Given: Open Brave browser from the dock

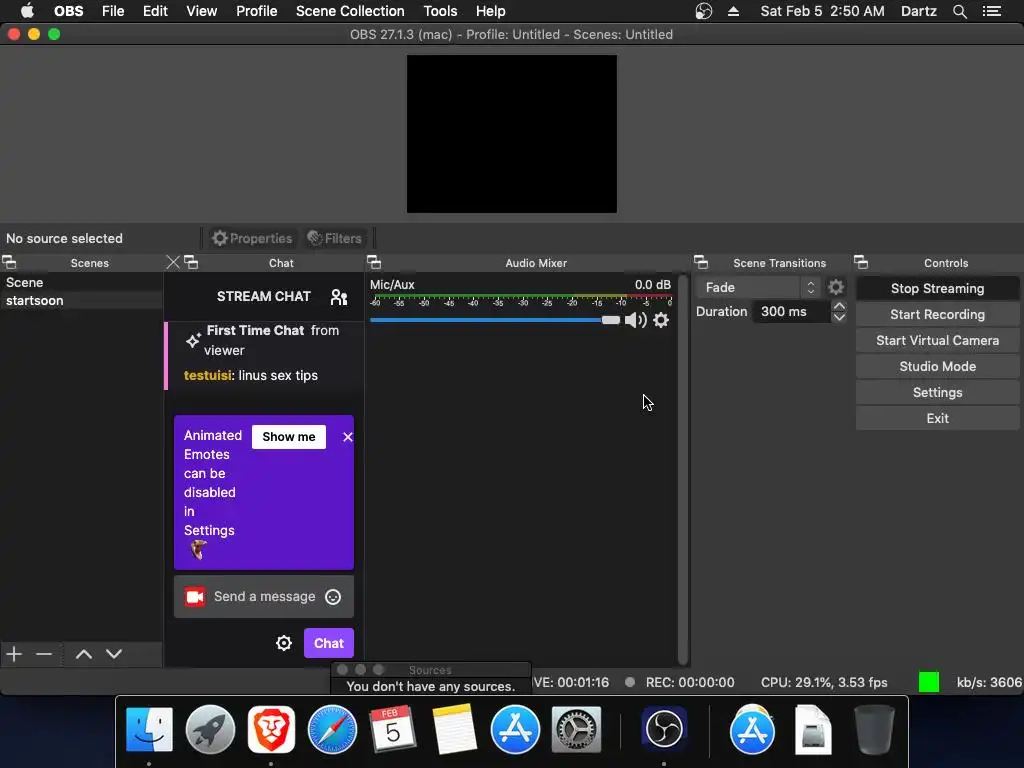Looking at the screenshot, I should [271, 729].
